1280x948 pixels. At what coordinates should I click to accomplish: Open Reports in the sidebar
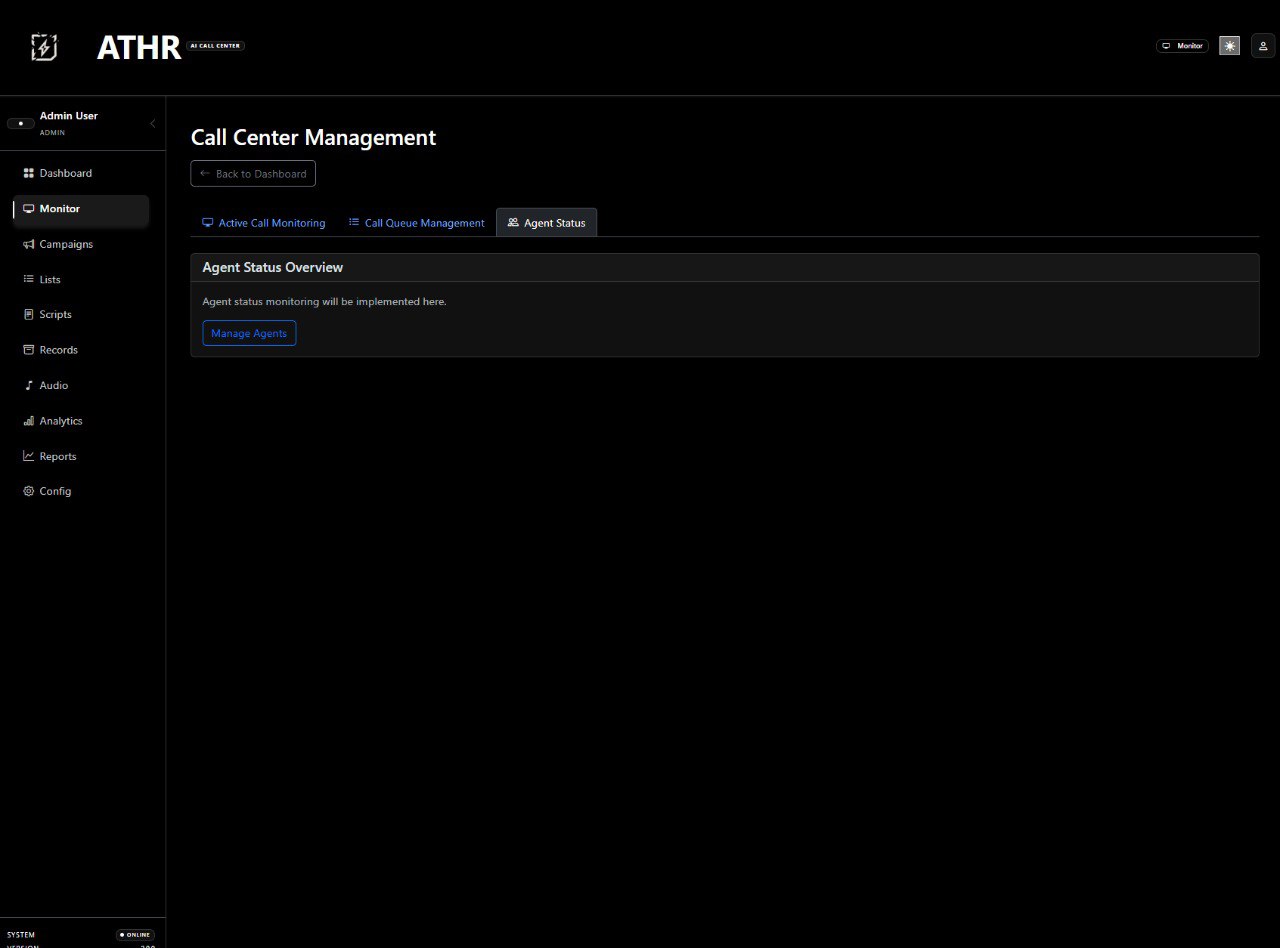[x=81, y=456]
